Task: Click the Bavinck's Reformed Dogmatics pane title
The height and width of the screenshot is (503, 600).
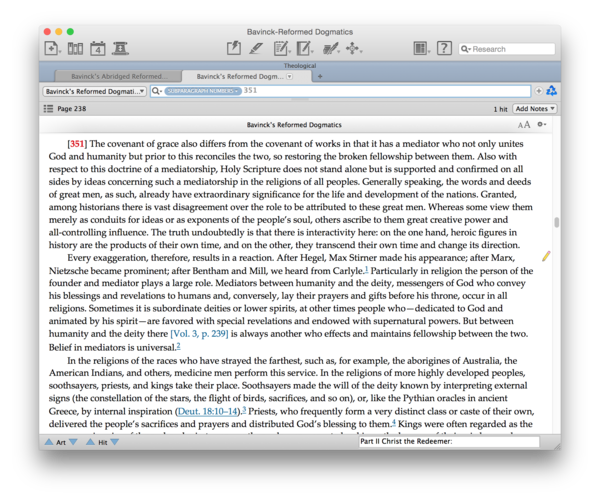Action: click(294, 125)
